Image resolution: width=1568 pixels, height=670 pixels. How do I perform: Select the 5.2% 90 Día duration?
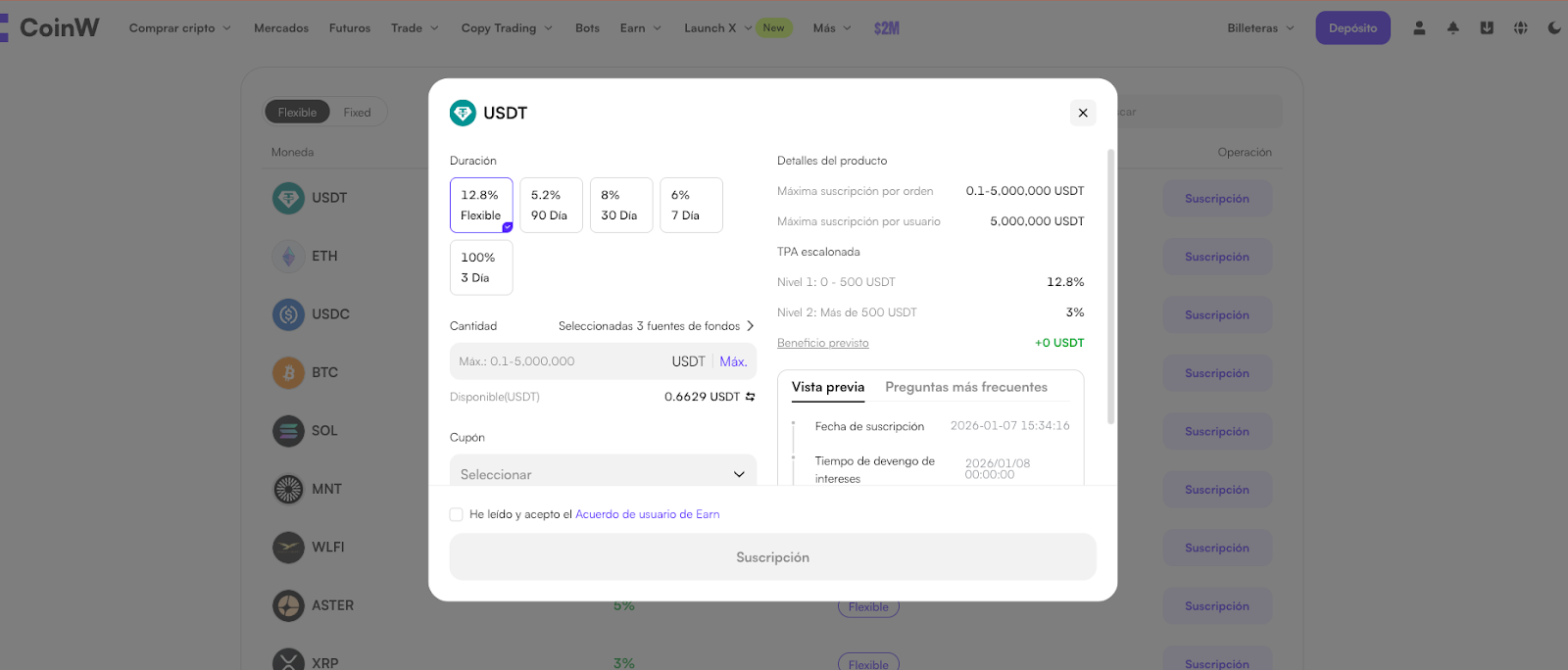pyautogui.click(x=551, y=205)
